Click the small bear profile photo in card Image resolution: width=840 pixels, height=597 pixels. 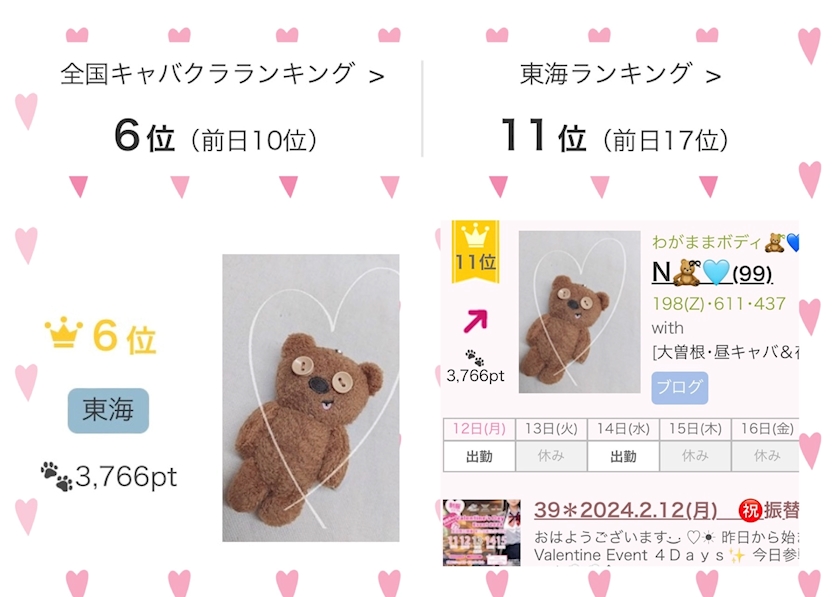(580, 312)
